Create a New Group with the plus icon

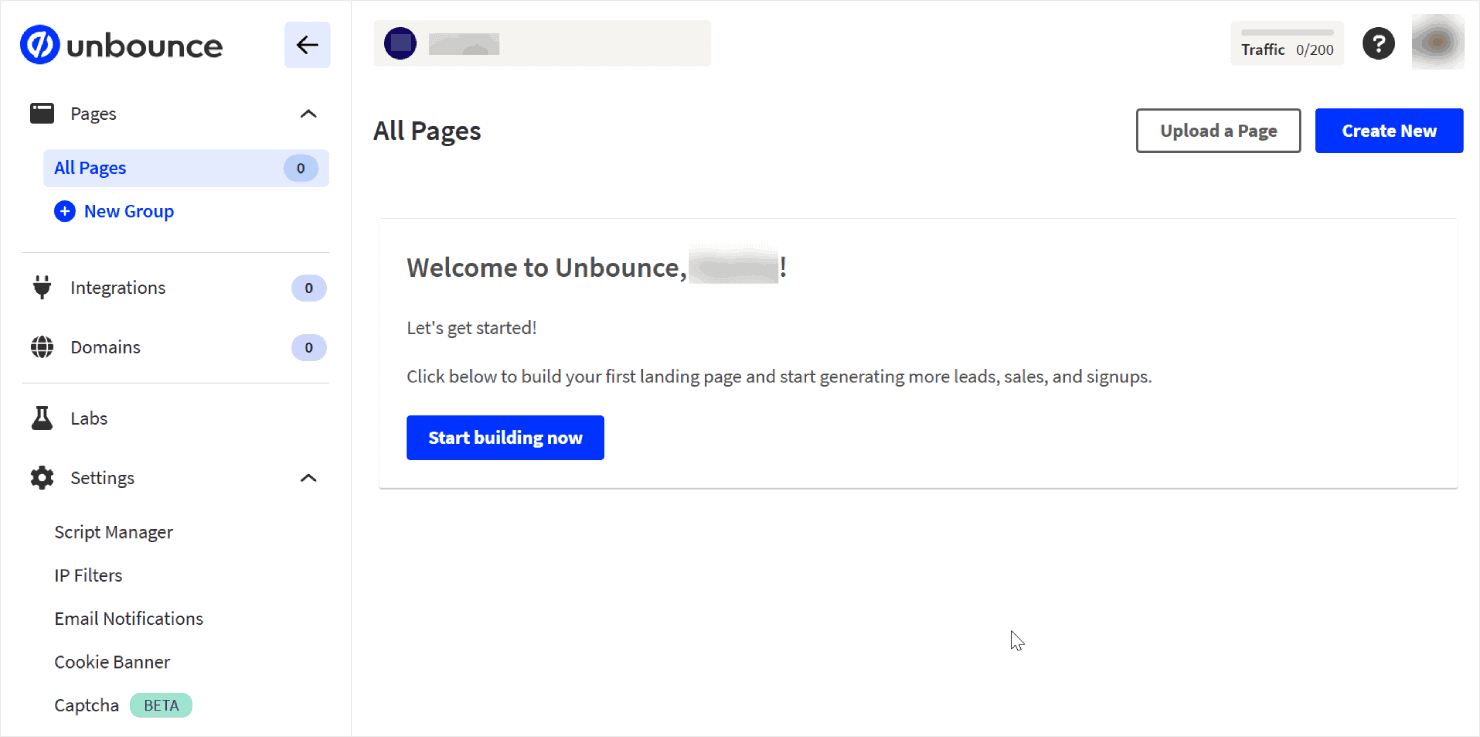tap(64, 211)
